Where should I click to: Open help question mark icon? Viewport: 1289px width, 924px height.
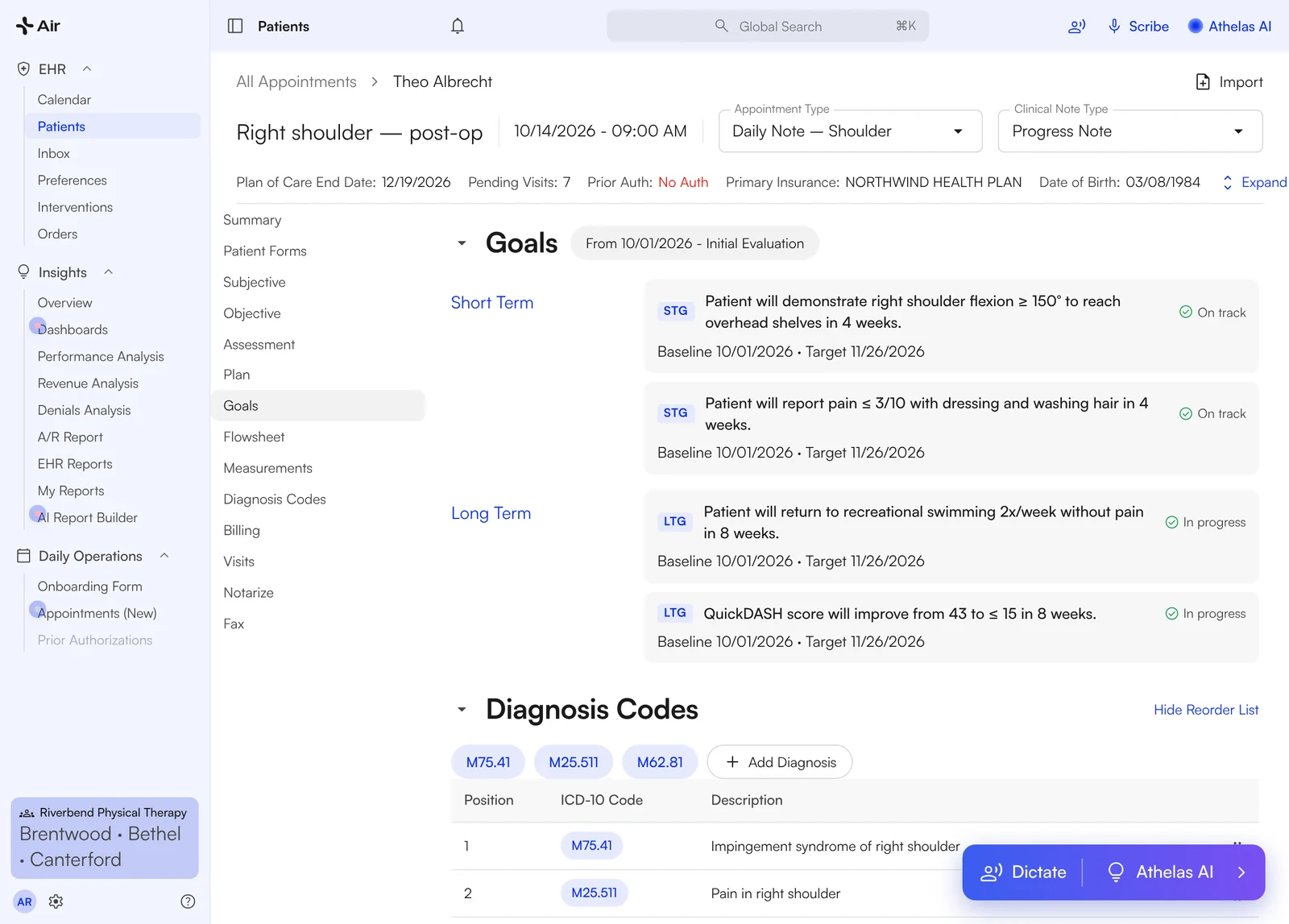pyautogui.click(x=188, y=901)
